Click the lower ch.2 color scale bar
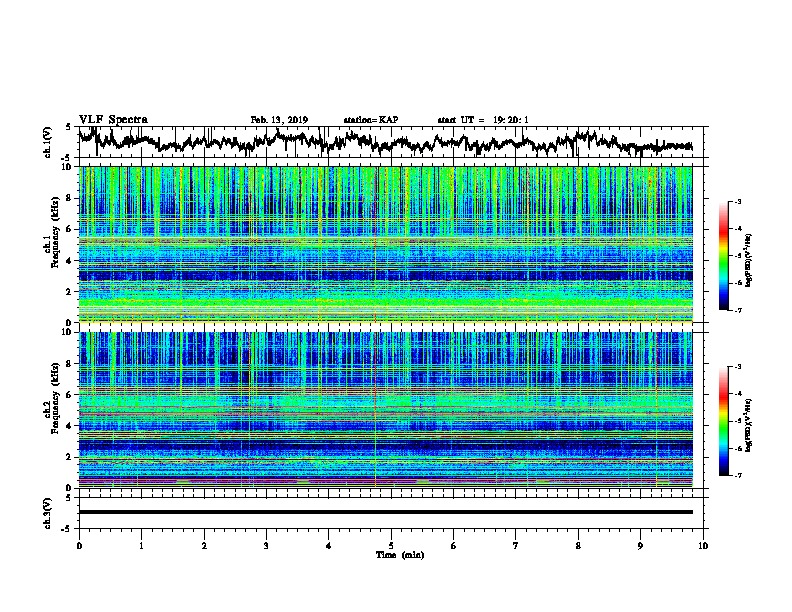The image size is (792, 612). coord(724,421)
